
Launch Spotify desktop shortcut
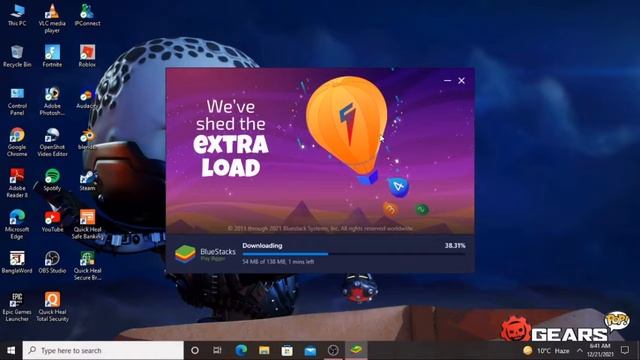point(52,180)
